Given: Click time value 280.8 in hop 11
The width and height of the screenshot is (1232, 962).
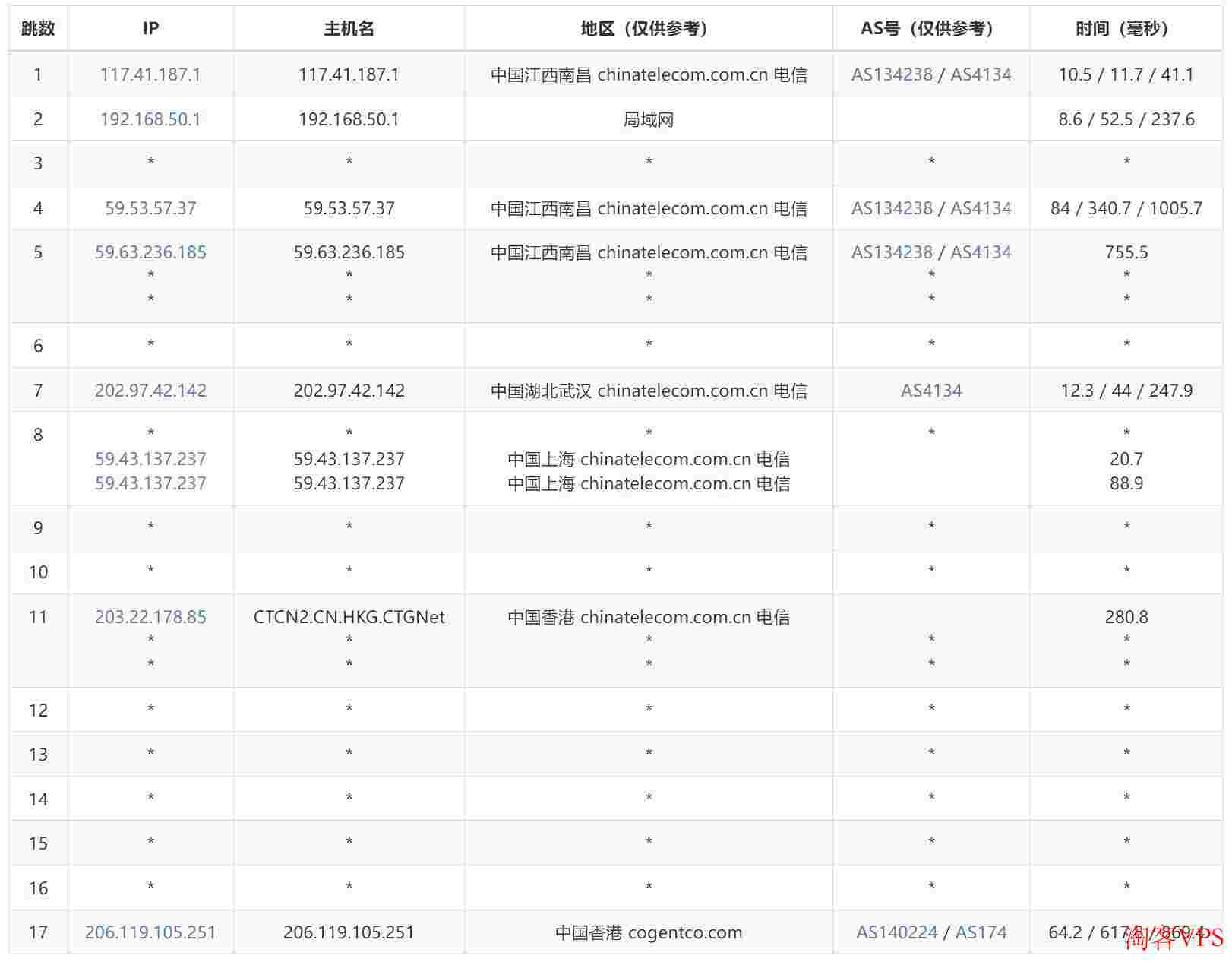Looking at the screenshot, I should [x=1126, y=617].
